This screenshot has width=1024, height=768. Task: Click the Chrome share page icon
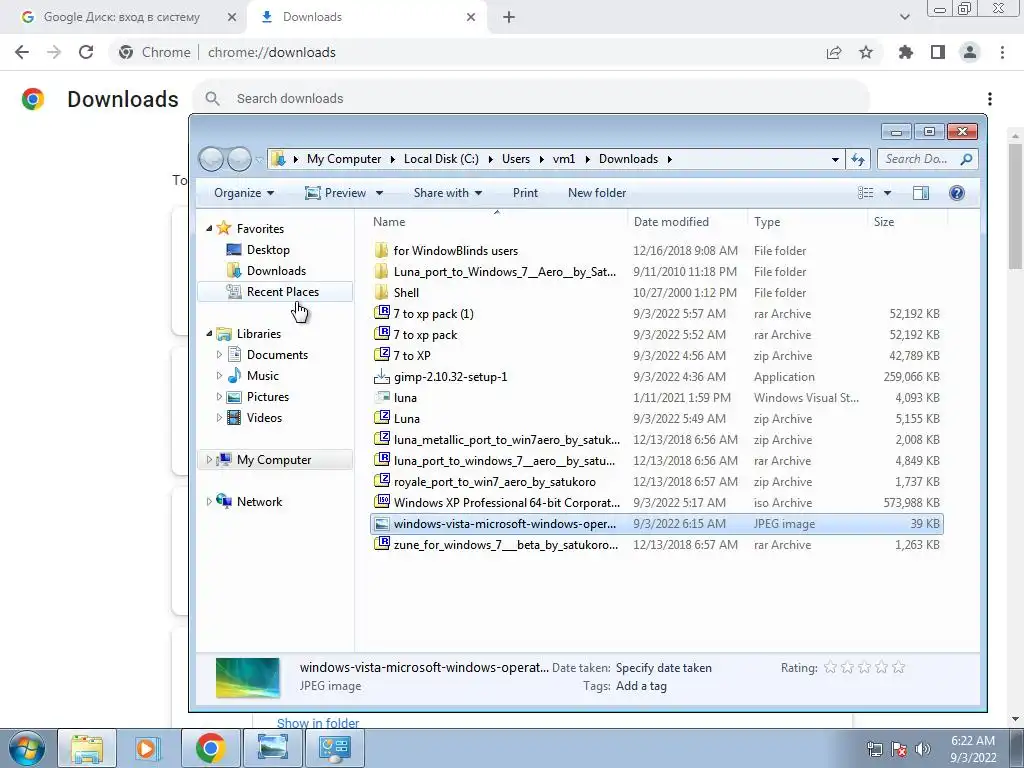tap(834, 52)
